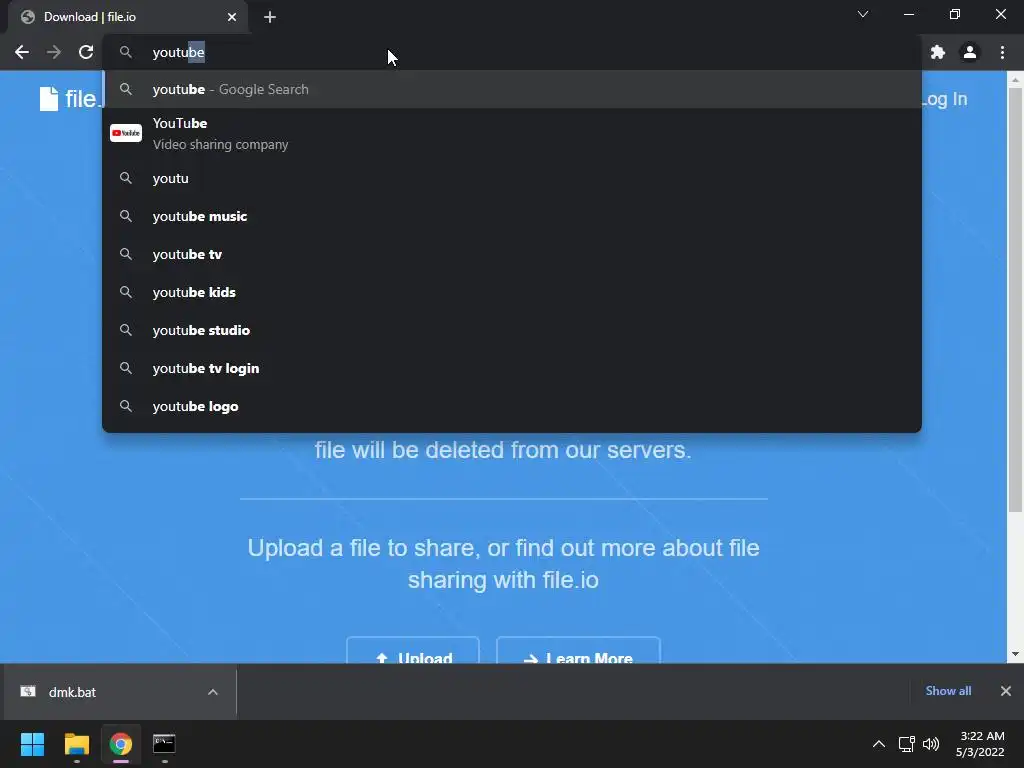Select YouTube Video sharing company suggestion
Screen dimensions: 1024x768
click(x=512, y=133)
